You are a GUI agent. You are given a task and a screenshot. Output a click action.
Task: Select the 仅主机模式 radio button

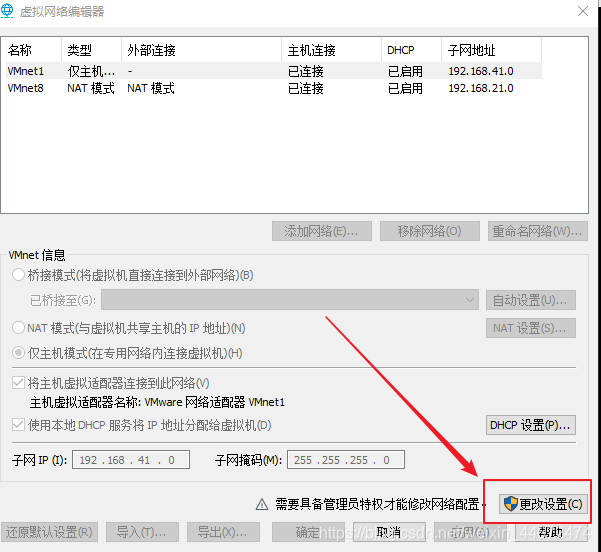18,353
